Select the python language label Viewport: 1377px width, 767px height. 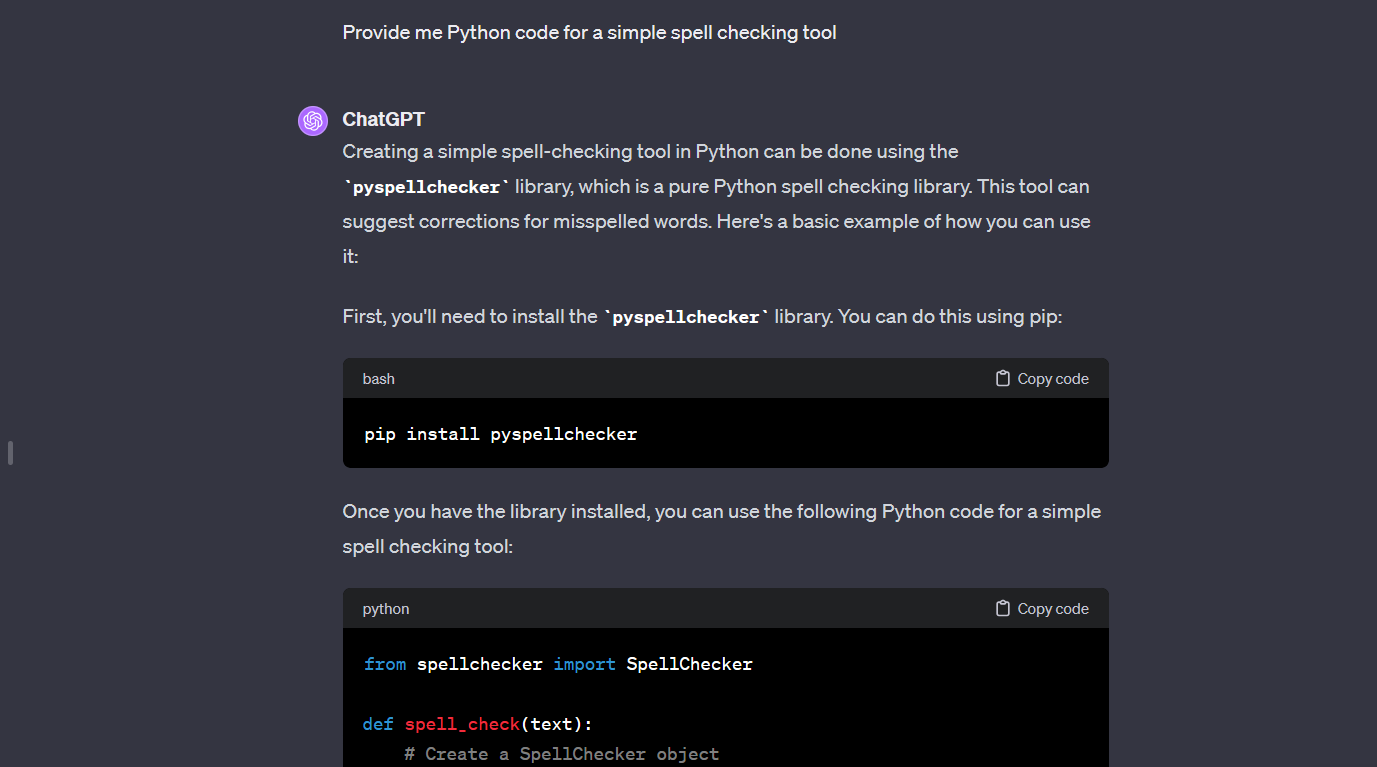pyautogui.click(x=385, y=608)
